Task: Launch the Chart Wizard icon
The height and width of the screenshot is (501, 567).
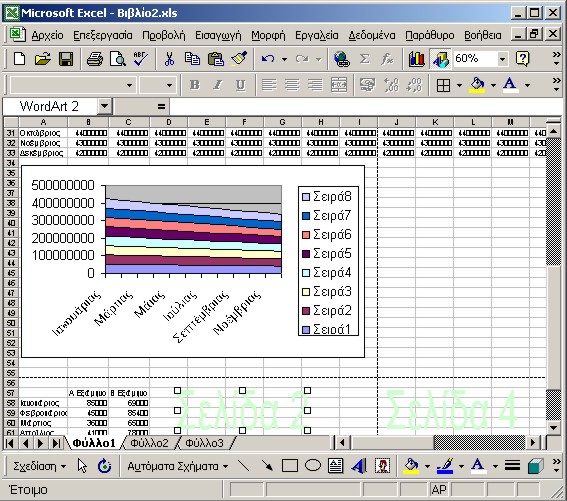Action: coord(416,59)
